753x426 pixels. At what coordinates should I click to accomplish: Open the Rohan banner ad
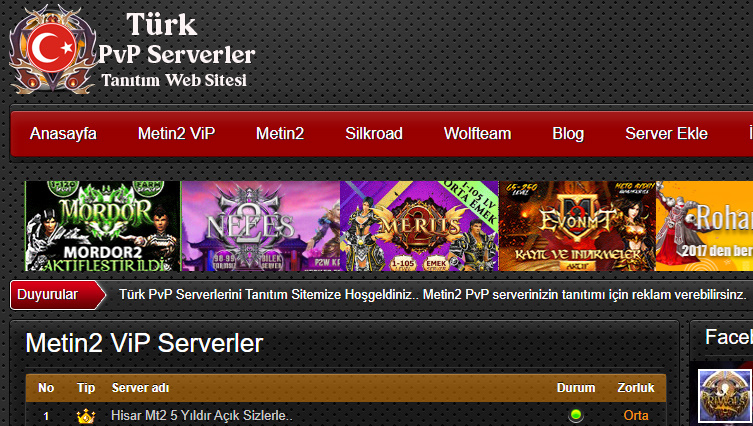pyautogui.click(x=704, y=226)
